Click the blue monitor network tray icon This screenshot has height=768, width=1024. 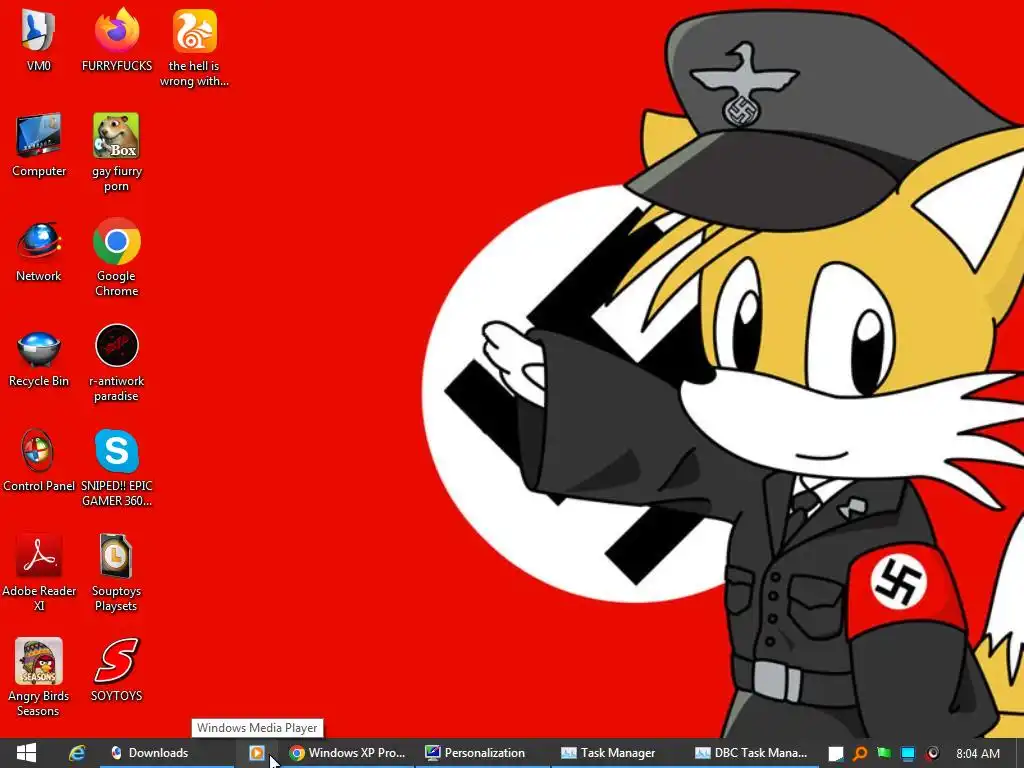coord(908,754)
